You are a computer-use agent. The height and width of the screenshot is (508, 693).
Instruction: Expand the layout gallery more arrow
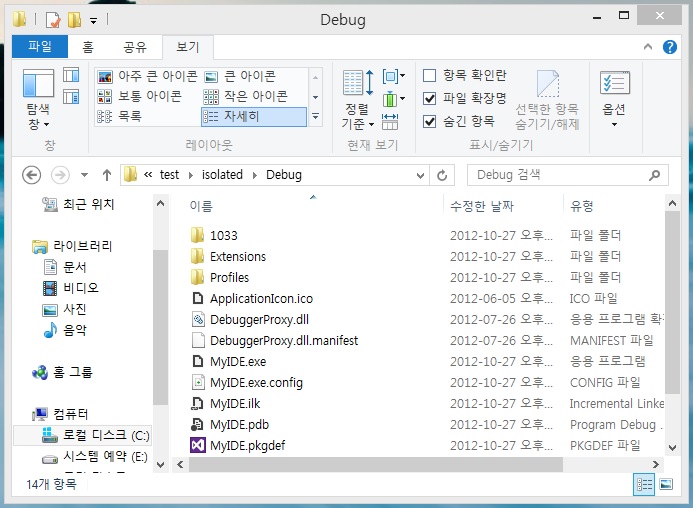click(316, 117)
